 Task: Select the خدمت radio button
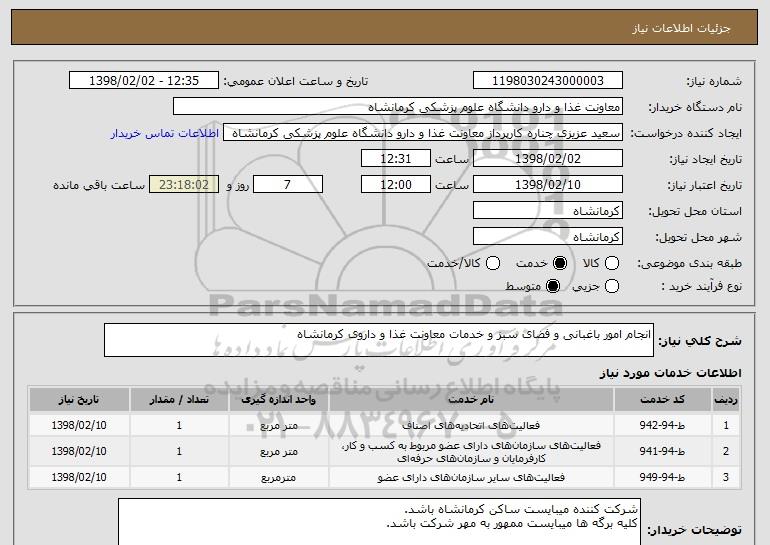tap(560, 264)
